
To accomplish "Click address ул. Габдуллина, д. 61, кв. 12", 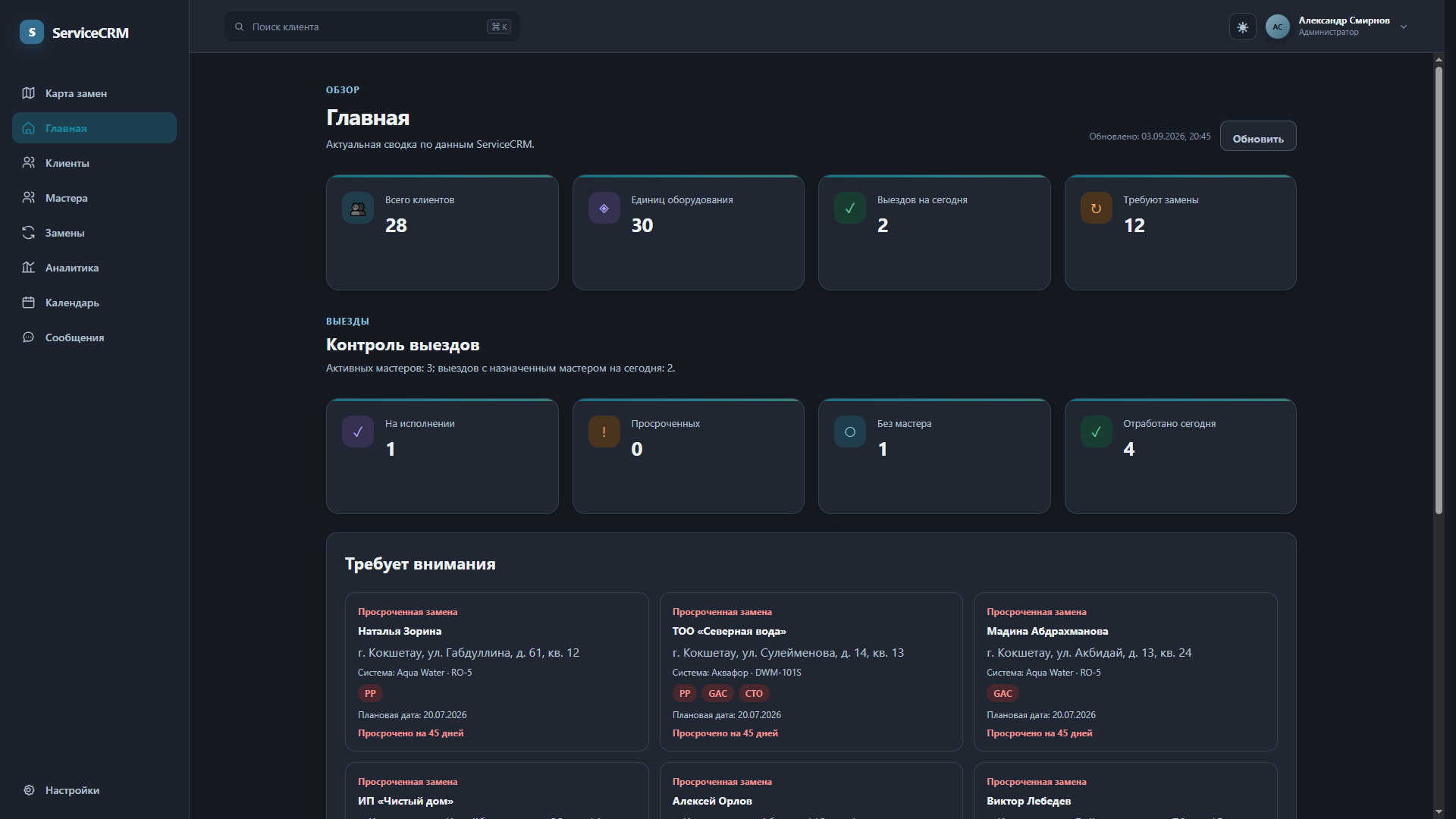I will [504, 653].
